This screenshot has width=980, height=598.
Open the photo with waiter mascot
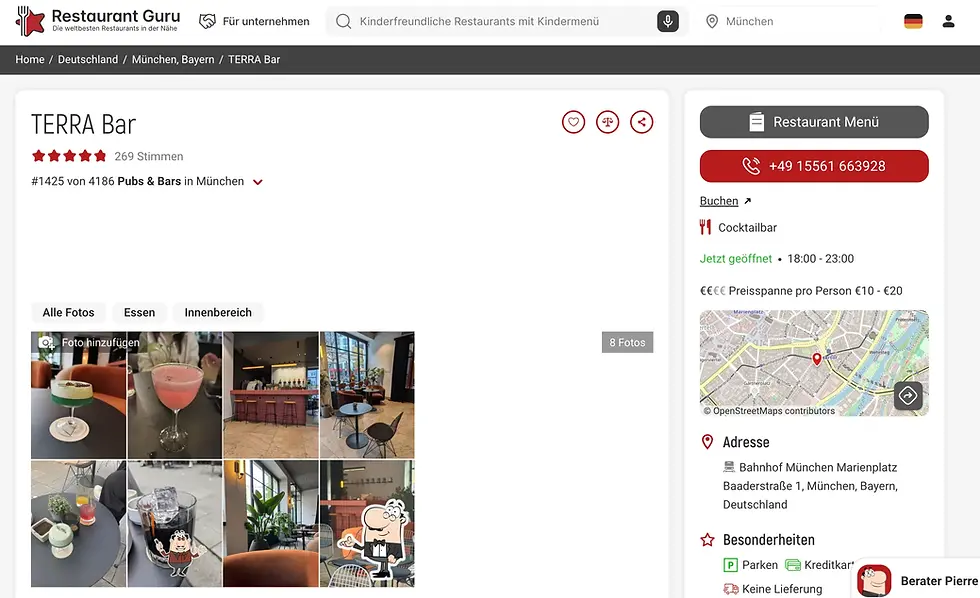(367, 524)
